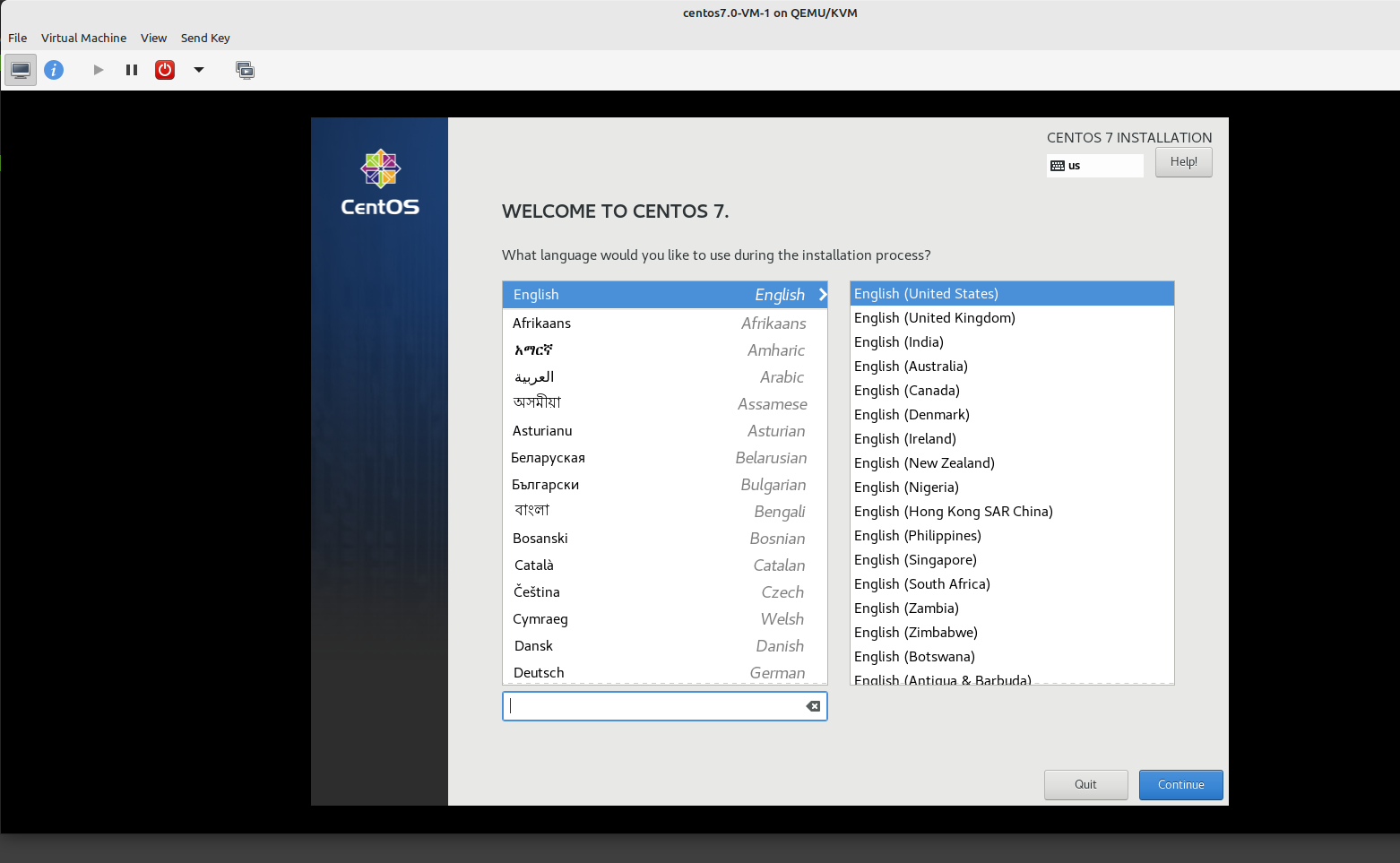
Task: Select English (Nigeria) locale
Action: click(1012, 487)
